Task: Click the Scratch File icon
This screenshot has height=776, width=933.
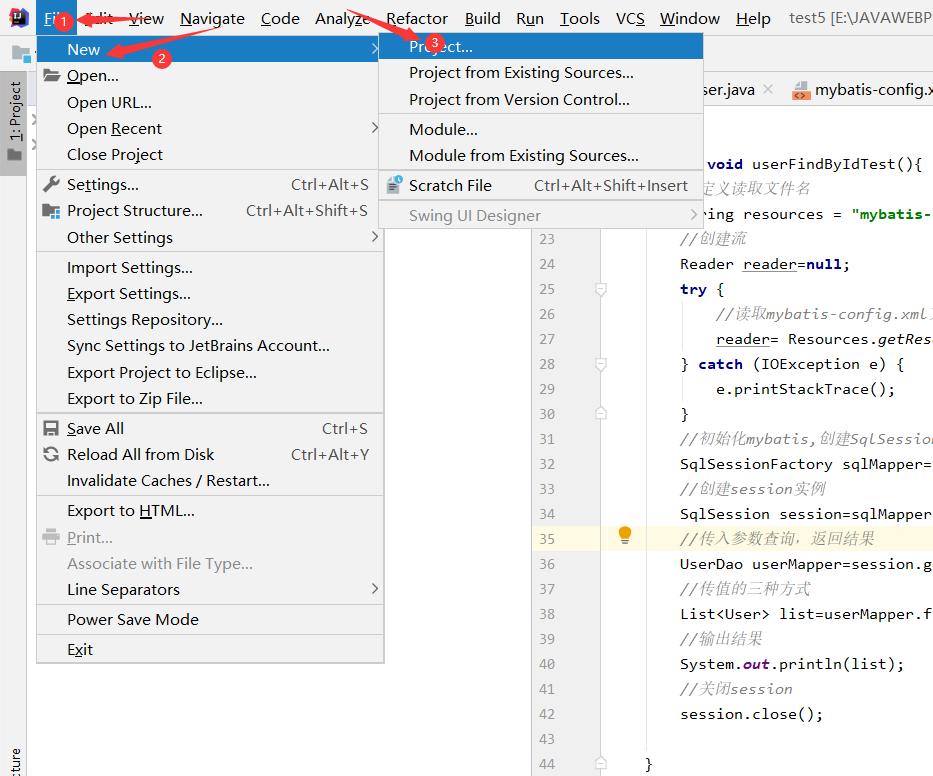Action: pyautogui.click(x=394, y=185)
